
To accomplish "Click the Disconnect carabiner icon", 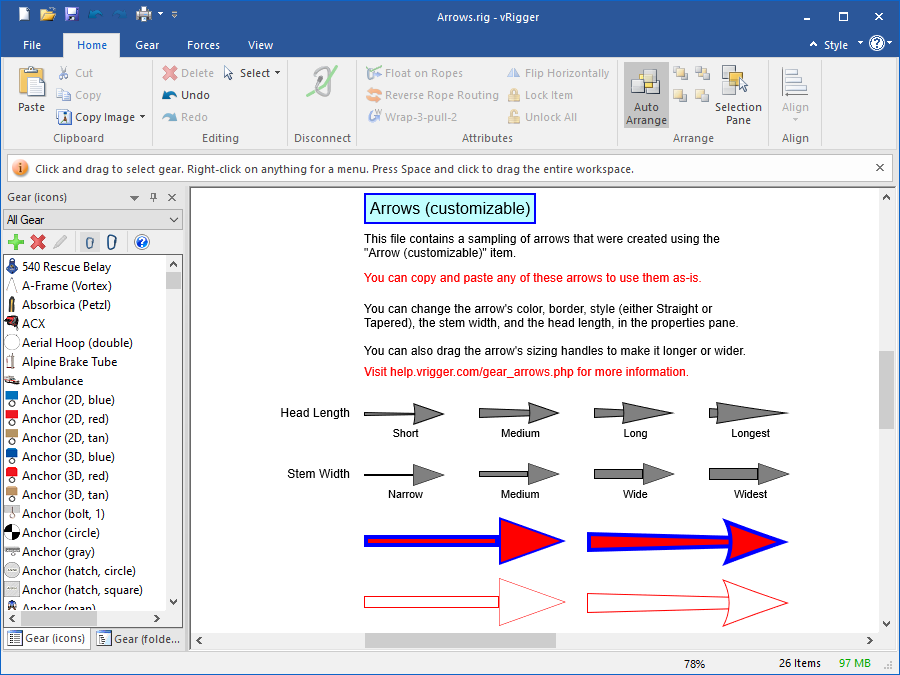I will pyautogui.click(x=322, y=90).
